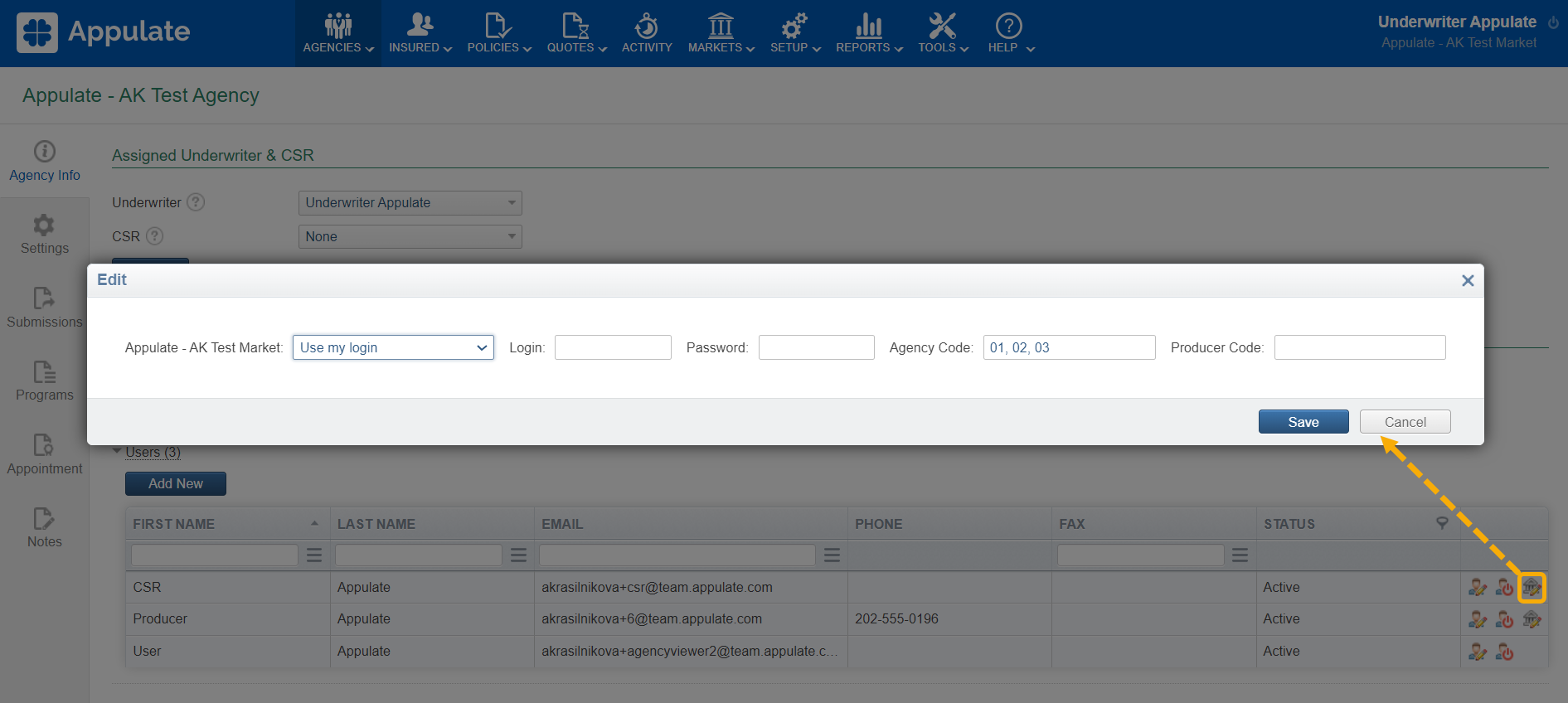1568x703 pixels.
Task: Close the Edit dialog
Action: point(1467,281)
